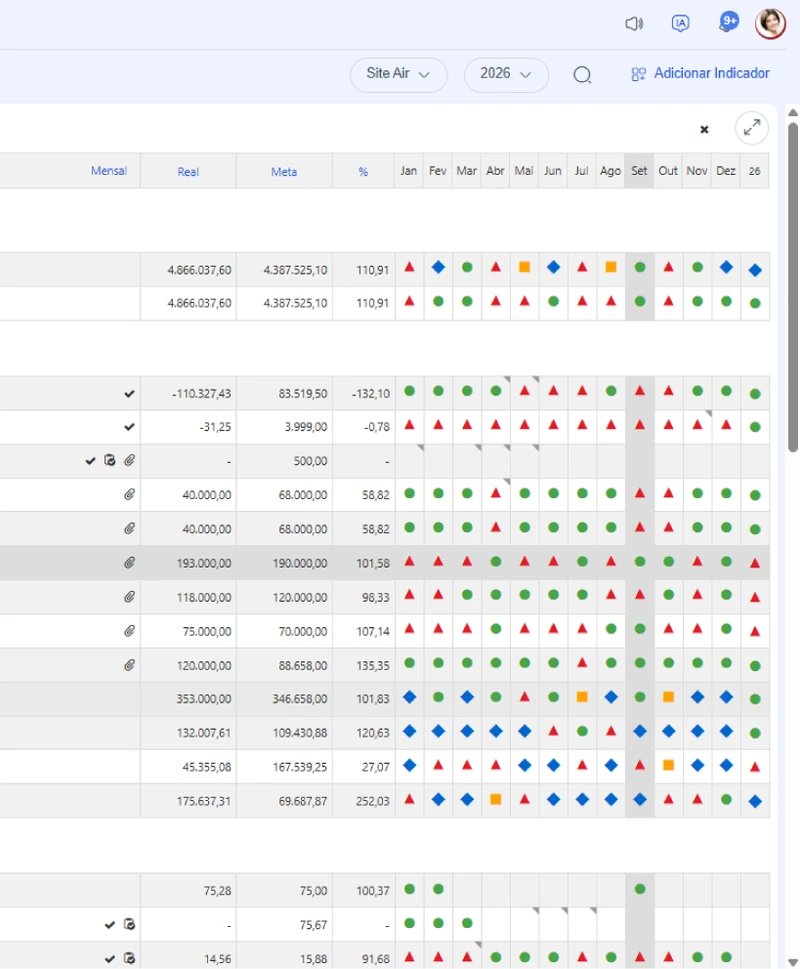This screenshot has height=969, width=800.
Task: Open the attachment paperclip in the 500,00 row
Action: pos(129,460)
